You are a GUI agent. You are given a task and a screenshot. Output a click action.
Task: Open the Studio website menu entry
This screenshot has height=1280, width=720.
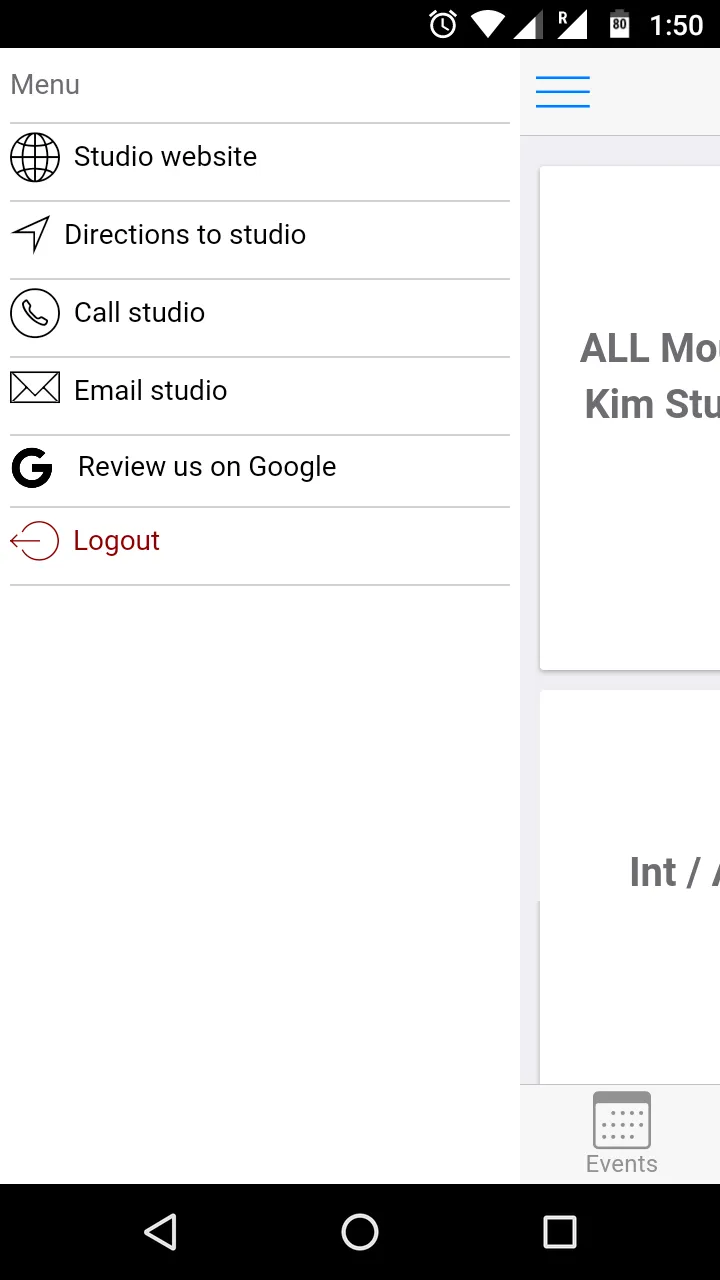coord(260,162)
